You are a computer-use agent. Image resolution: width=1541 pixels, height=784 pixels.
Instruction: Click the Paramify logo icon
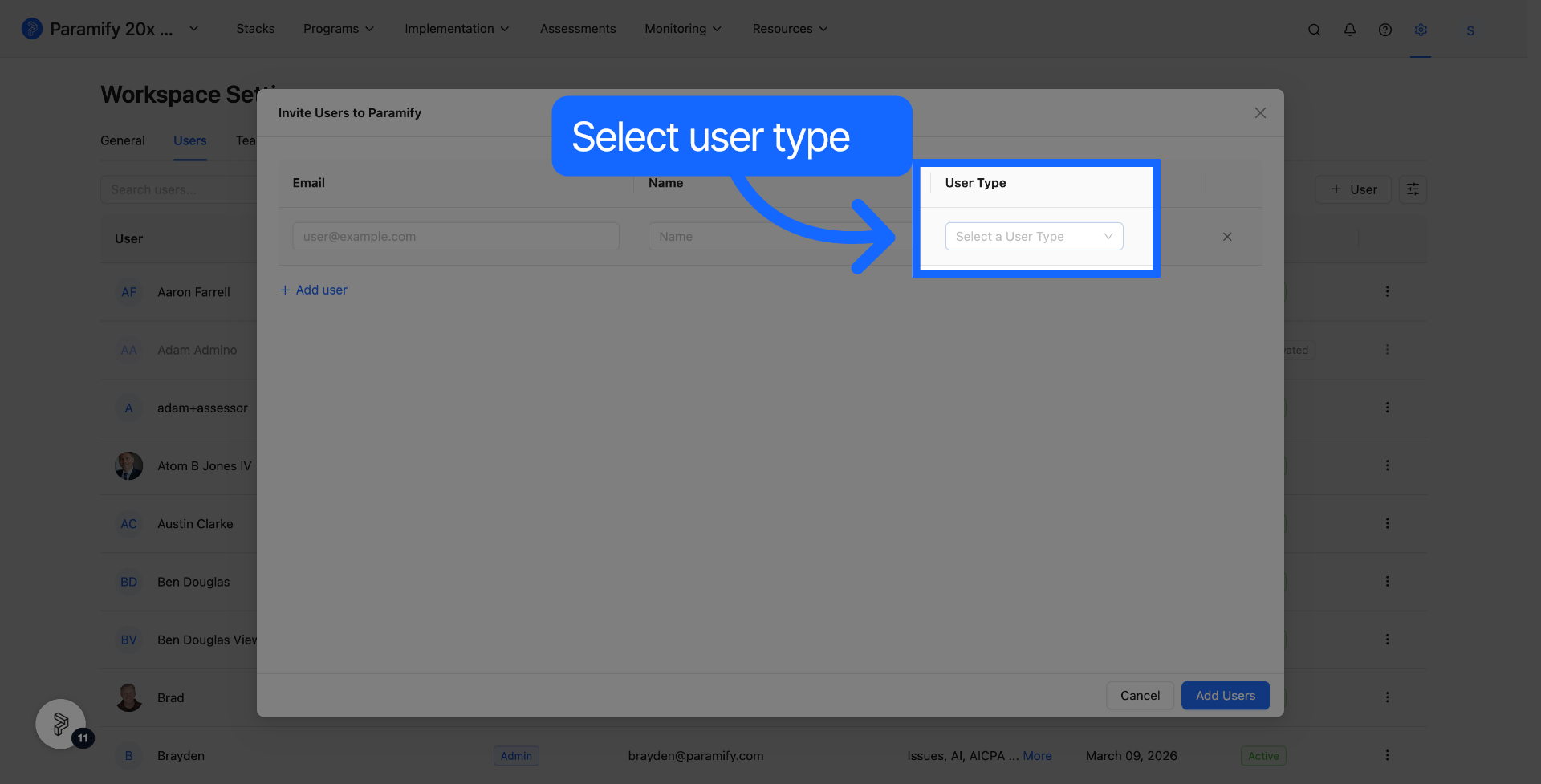tap(31, 29)
